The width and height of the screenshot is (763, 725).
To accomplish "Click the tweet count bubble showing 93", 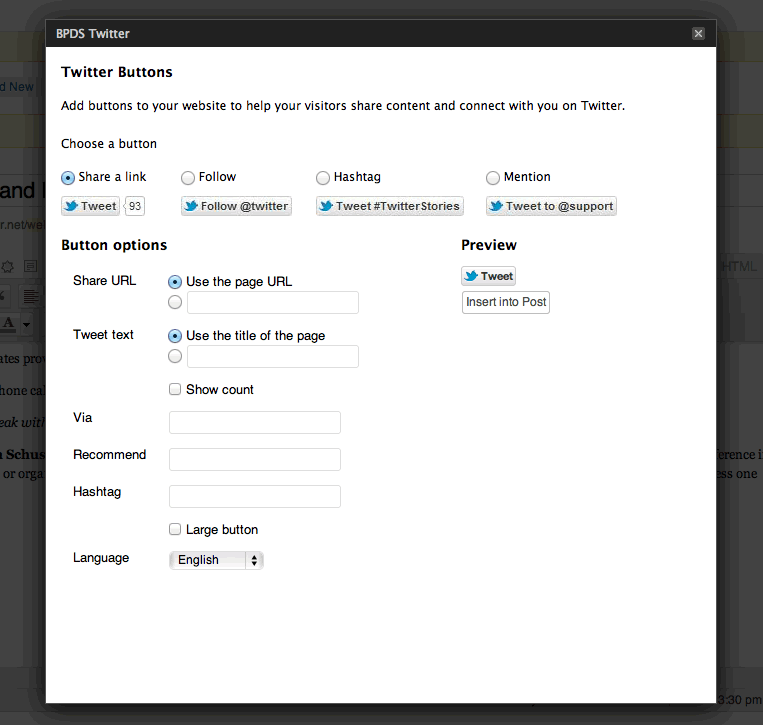I will 135,206.
